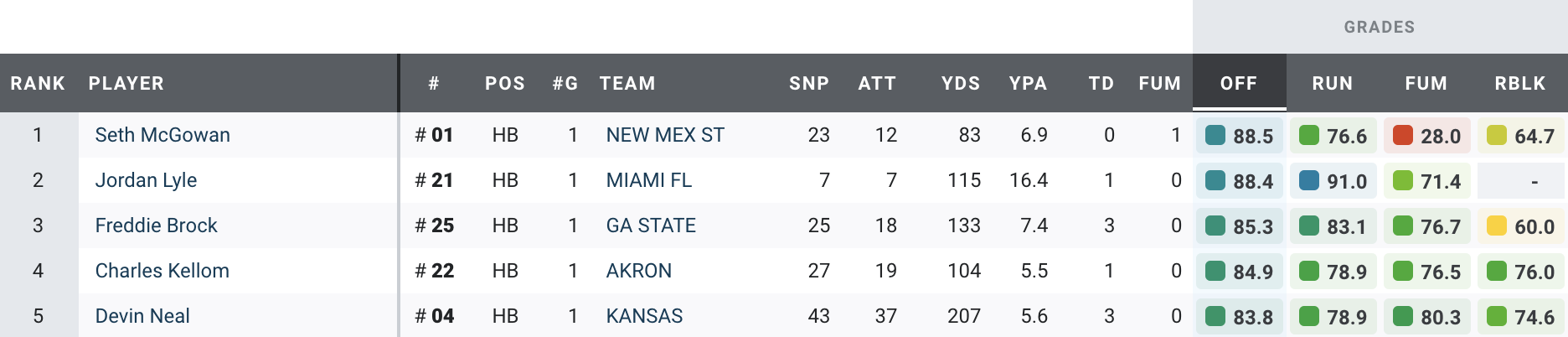Click red 28.0 fumble grade swatch
The width and height of the screenshot is (1568, 337).
pyautogui.click(x=1403, y=135)
